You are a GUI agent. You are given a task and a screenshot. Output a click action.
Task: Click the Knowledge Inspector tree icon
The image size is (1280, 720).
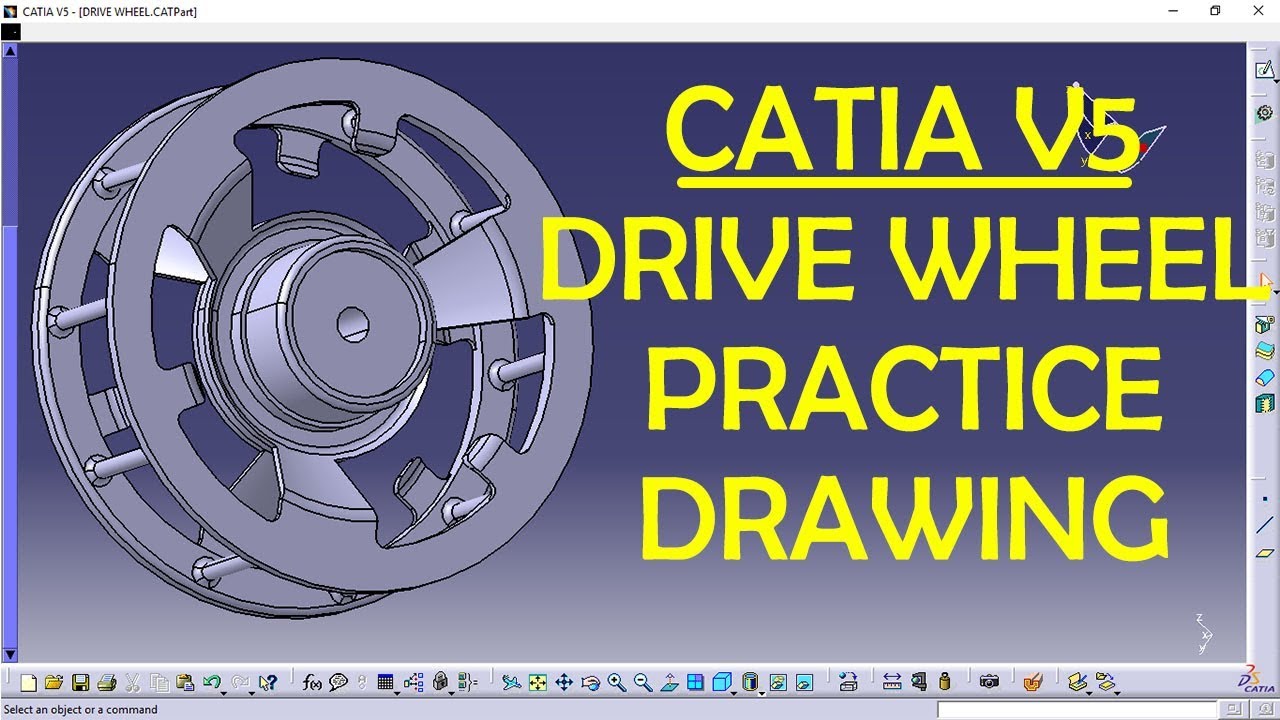click(x=414, y=683)
